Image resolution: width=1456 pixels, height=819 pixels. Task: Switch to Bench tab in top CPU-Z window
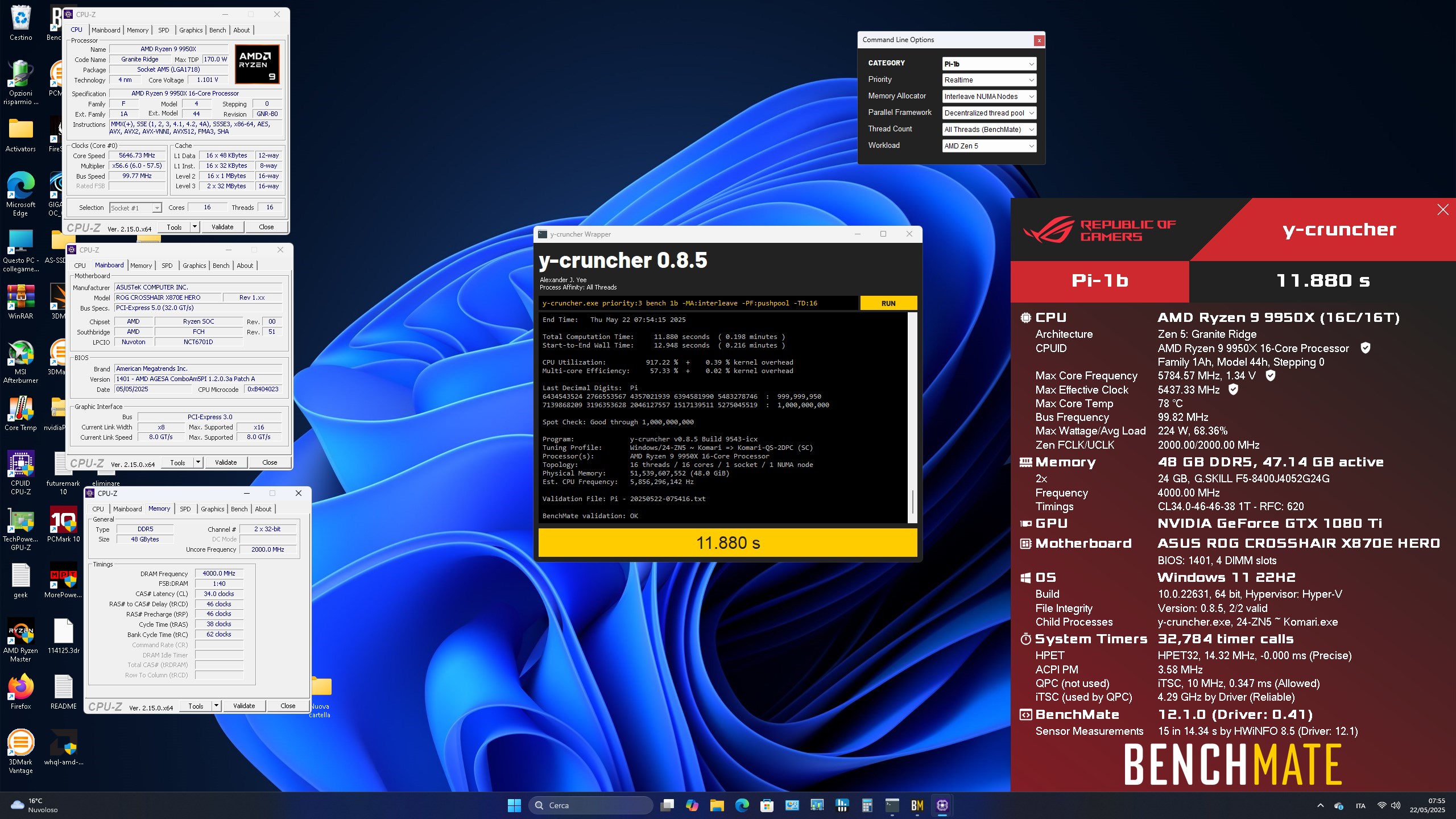point(217,30)
